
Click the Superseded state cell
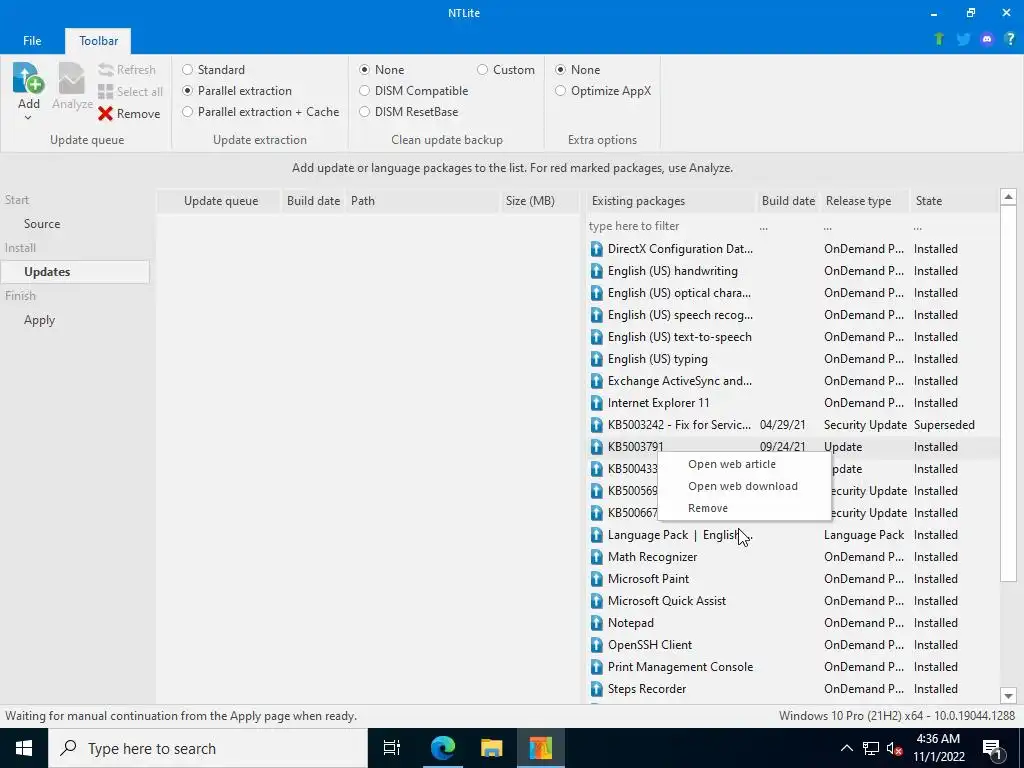coord(944,425)
